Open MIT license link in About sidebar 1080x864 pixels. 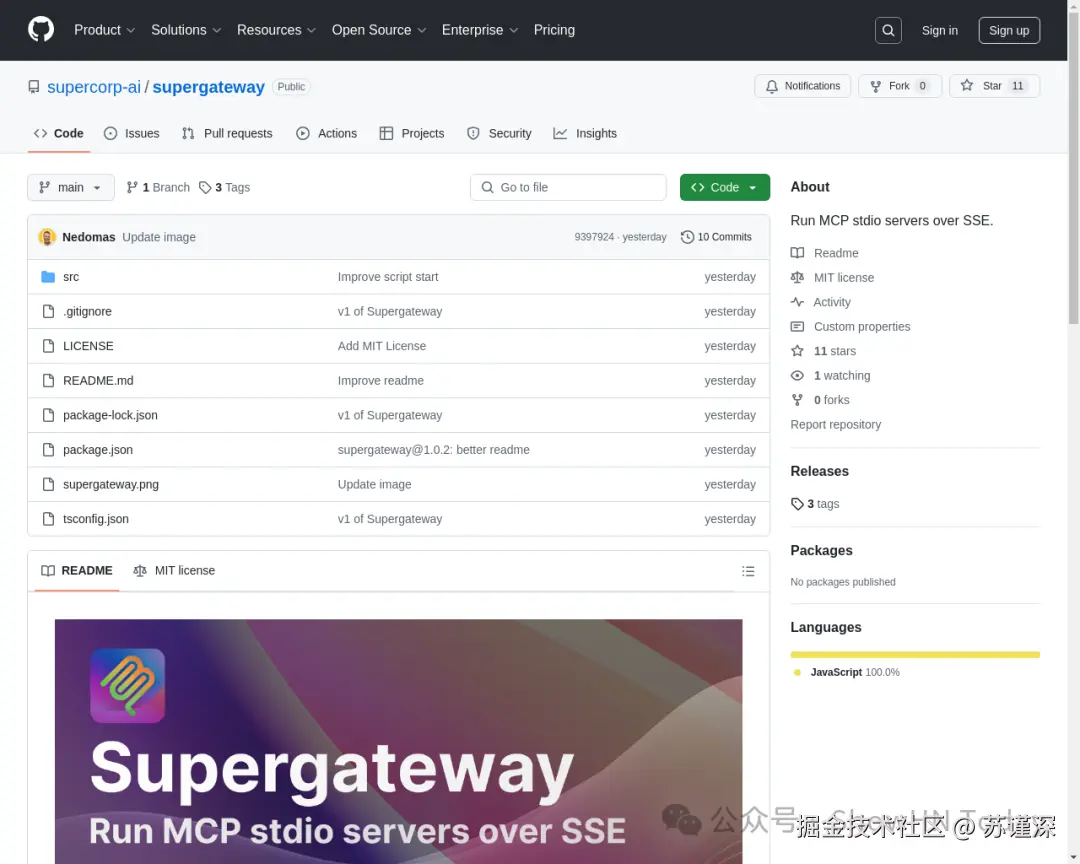(832, 278)
